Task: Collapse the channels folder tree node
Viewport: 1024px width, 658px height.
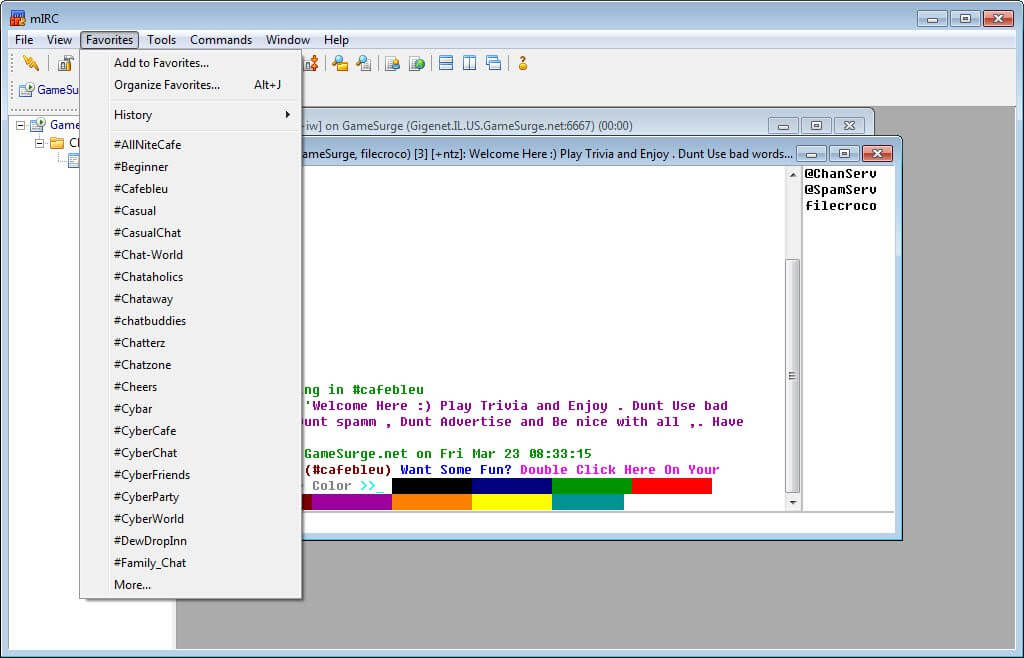Action: pos(40,143)
